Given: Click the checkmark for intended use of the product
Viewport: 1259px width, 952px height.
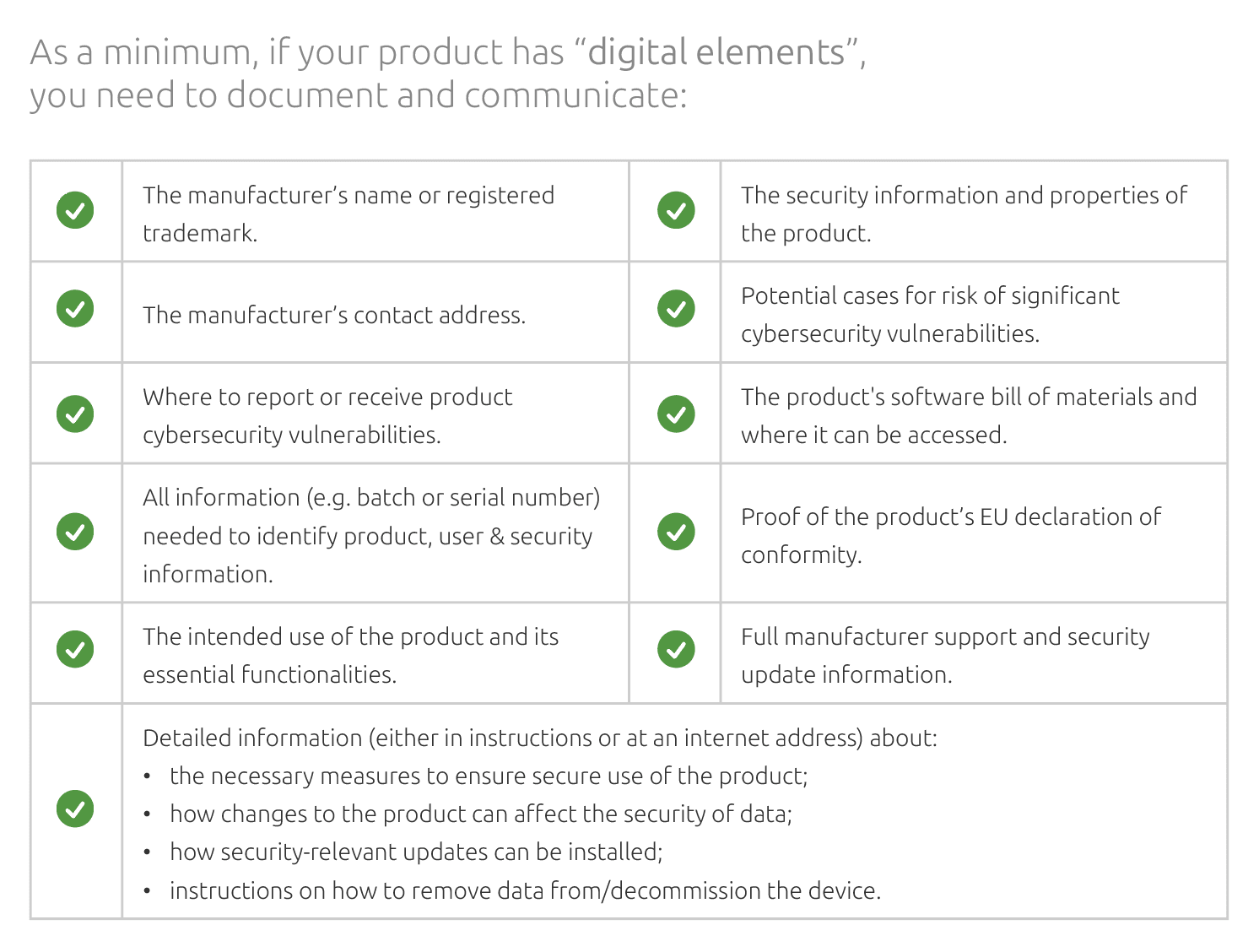Looking at the screenshot, I should tap(75, 649).
